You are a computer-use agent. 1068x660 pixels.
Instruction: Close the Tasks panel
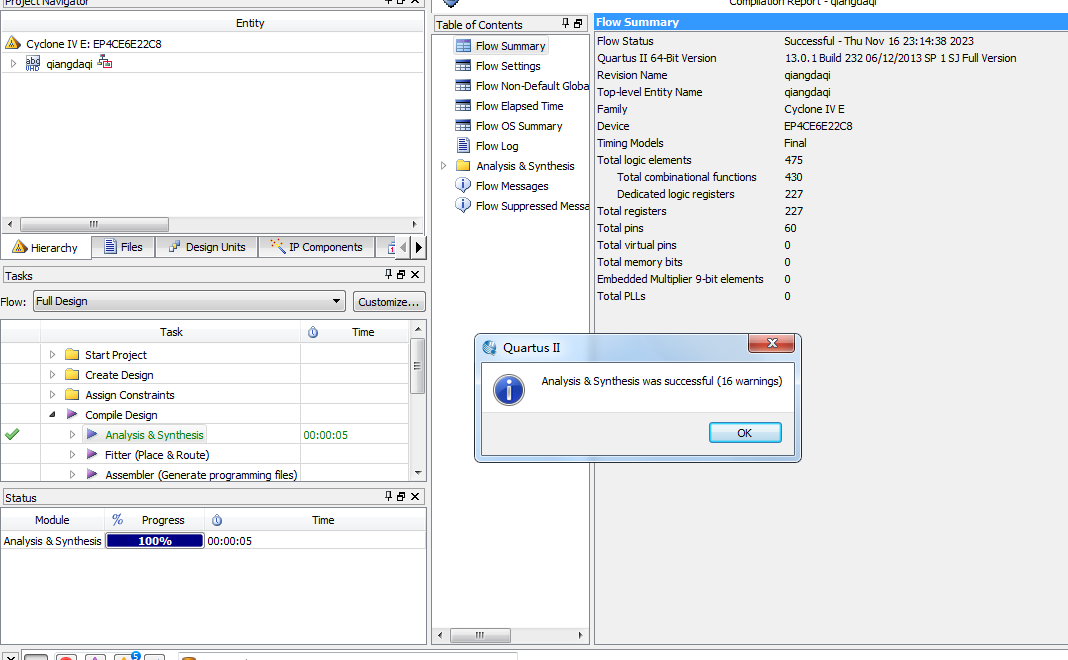(x=415, y=274)
